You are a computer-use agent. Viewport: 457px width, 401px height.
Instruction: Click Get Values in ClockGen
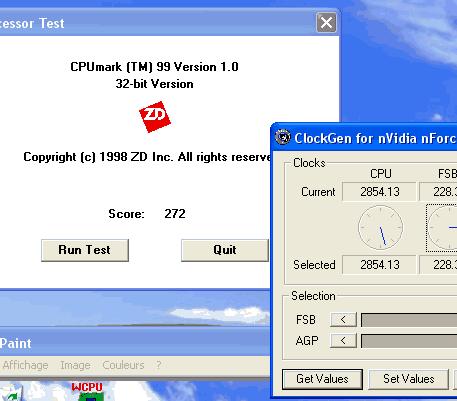click(x=322, y=379)
